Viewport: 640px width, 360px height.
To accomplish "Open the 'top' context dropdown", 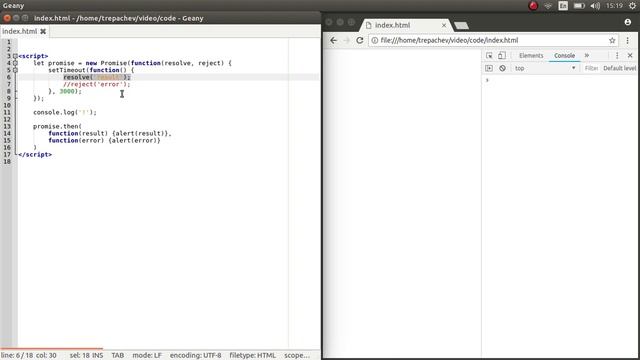I will tap(545, 68).
